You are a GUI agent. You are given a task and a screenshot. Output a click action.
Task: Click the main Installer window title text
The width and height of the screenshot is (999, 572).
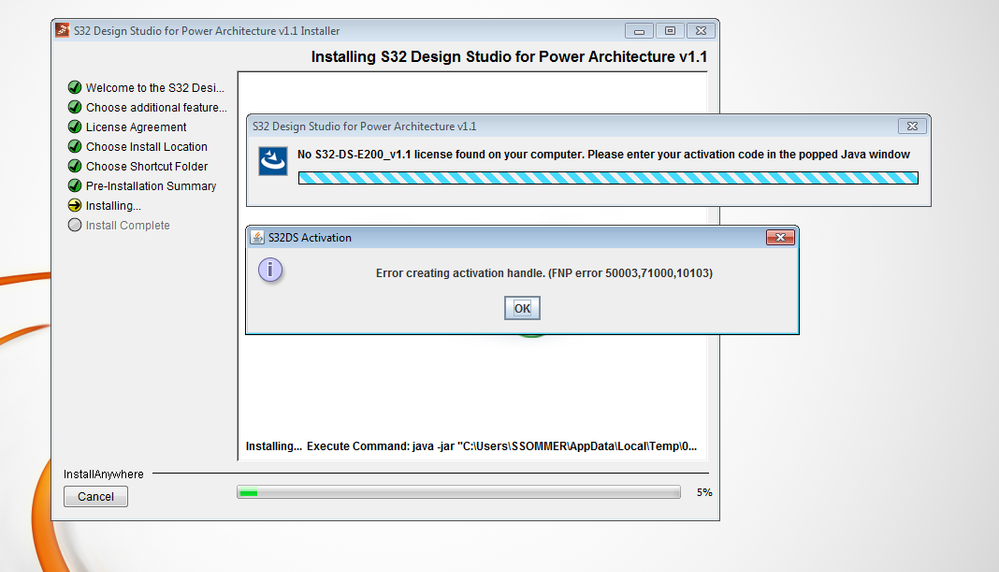206,31
